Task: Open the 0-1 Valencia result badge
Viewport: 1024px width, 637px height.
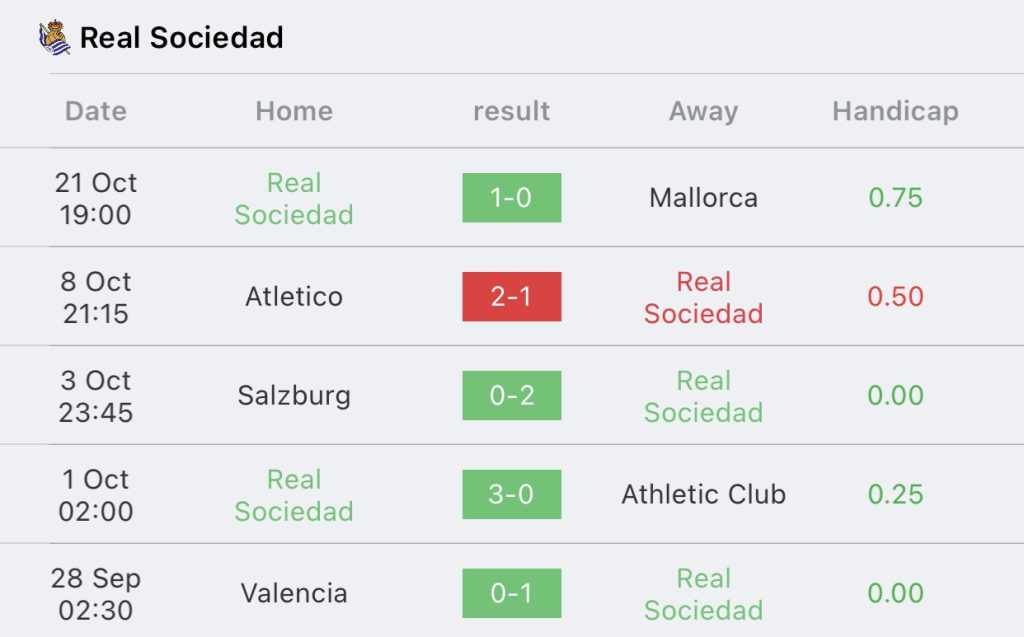Action: pos(511,593)
